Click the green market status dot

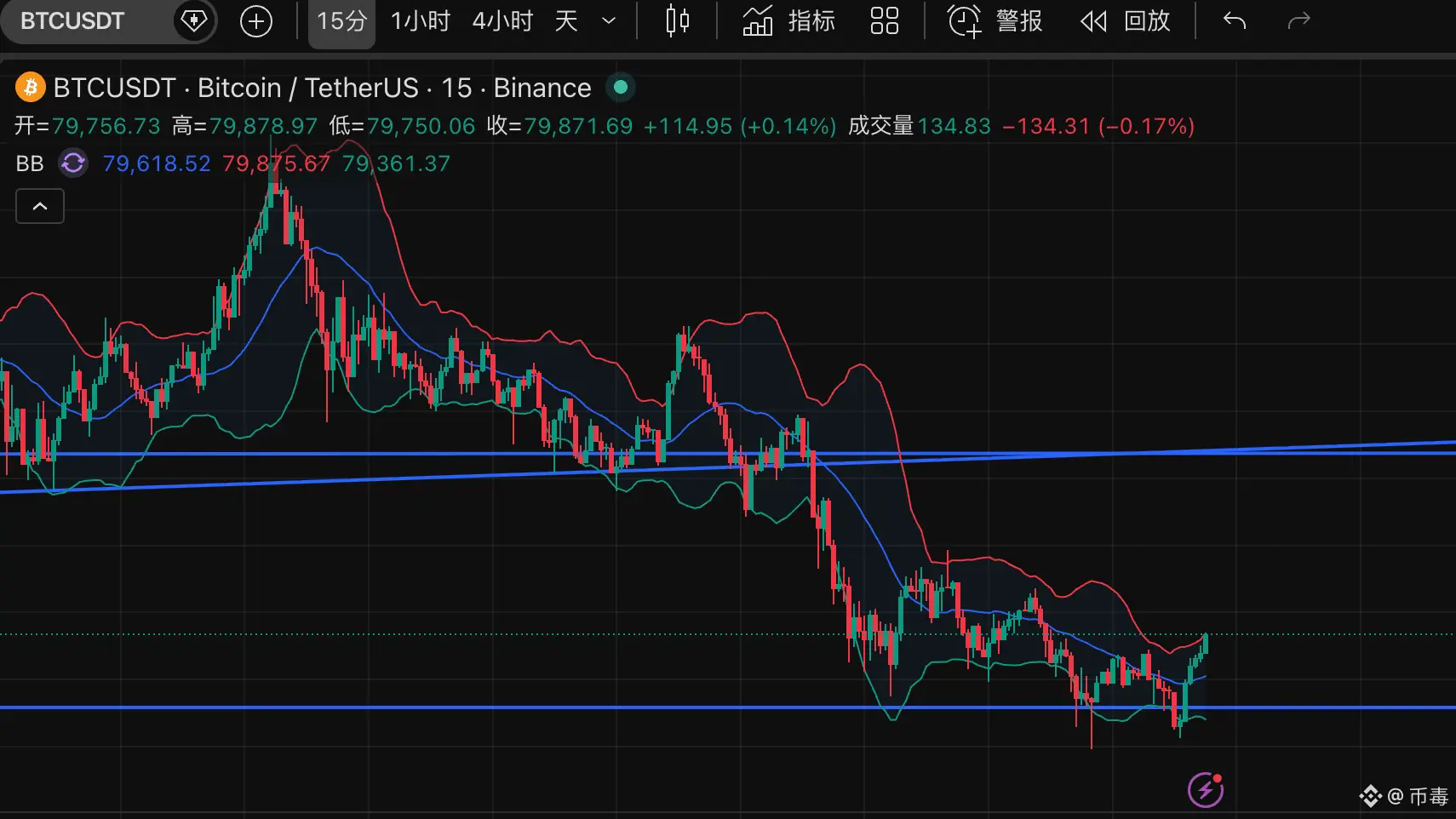point(621,87)
